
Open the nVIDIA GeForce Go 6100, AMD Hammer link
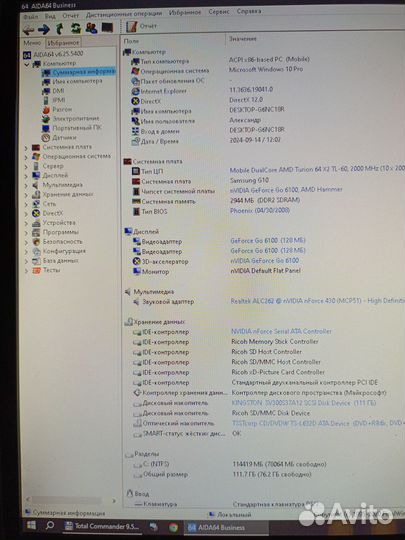(286, 190)
